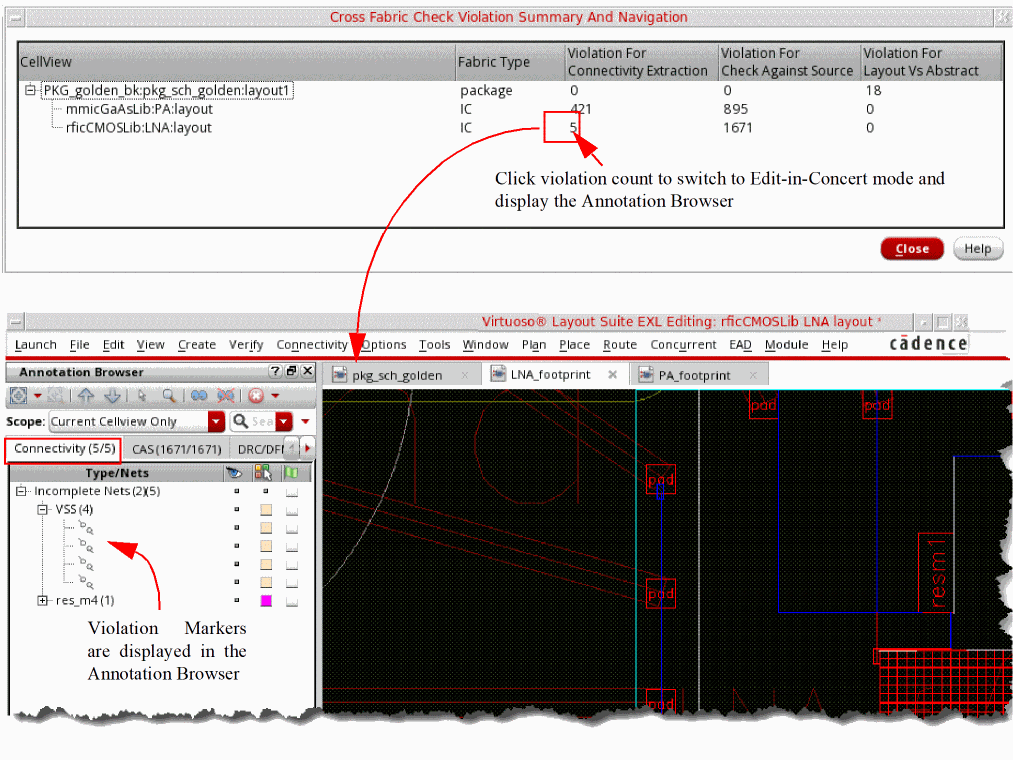The height and width of the screenshot is (760, 1013).
Task: Click the Help button in violation summary
Action: [977, 249]
